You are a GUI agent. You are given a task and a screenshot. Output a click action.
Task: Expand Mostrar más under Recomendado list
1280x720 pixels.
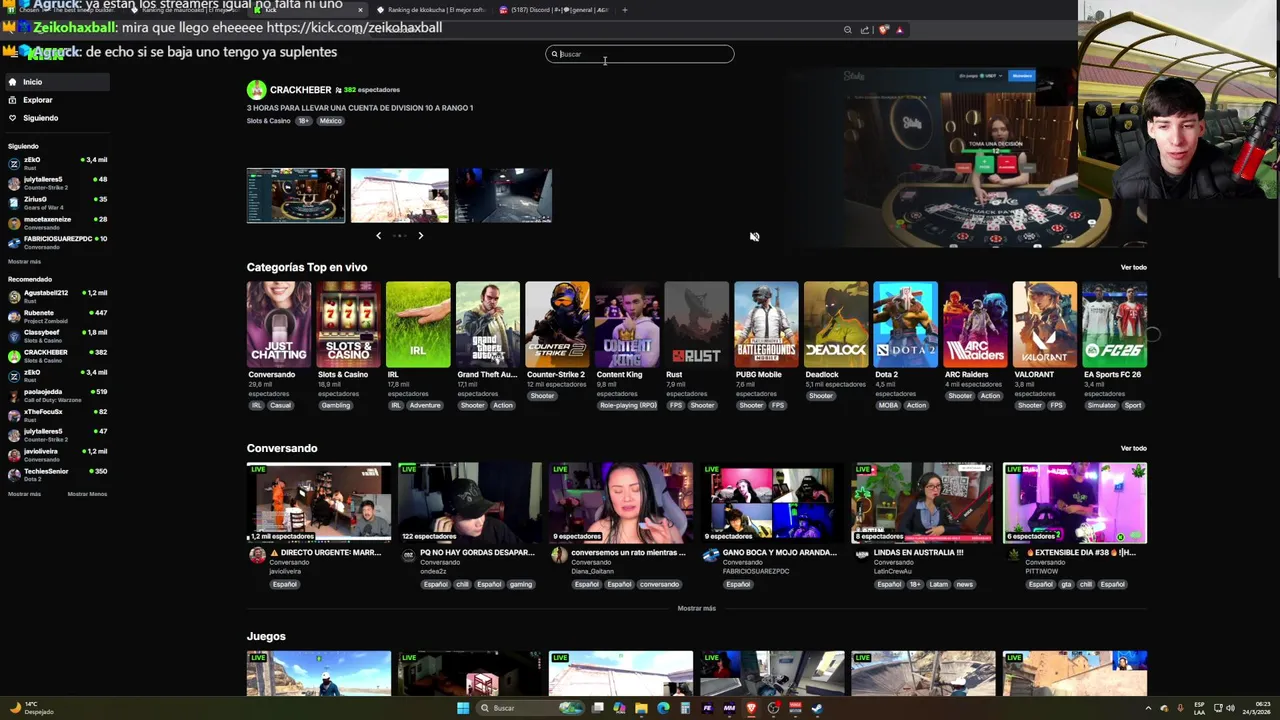click(24, 494)
